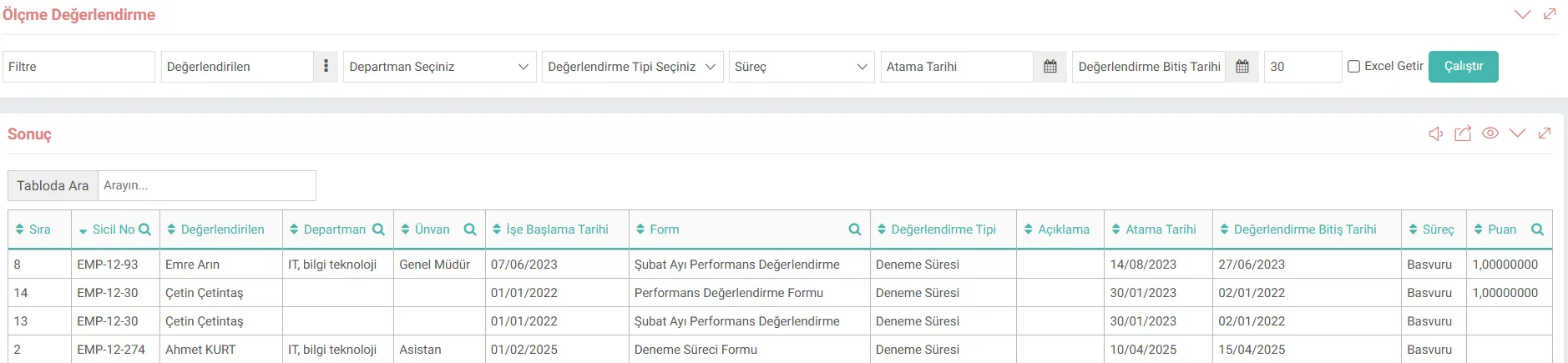Click the Tabloda Ara label button
Image resolution: width=1568 pixels, height=363 pixels.
coord(53,186)
